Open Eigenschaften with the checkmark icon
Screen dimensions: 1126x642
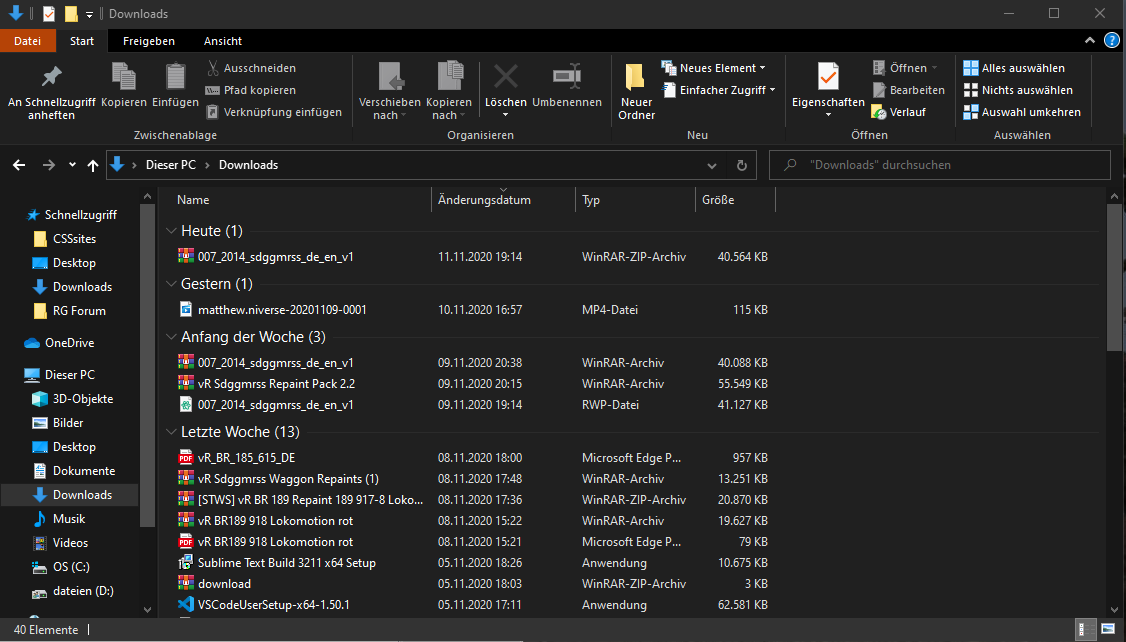click(x=828, y=78)
